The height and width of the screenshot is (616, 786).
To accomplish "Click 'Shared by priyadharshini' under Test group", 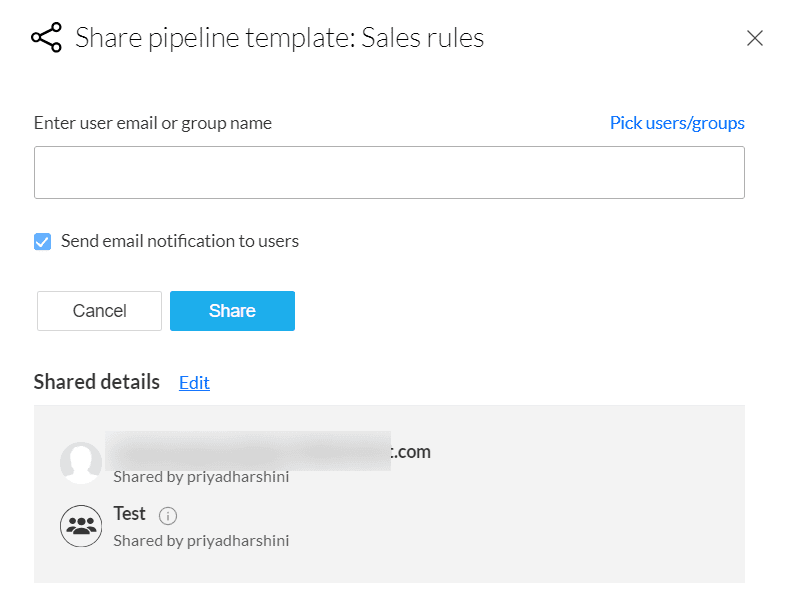I will (201, 541).
